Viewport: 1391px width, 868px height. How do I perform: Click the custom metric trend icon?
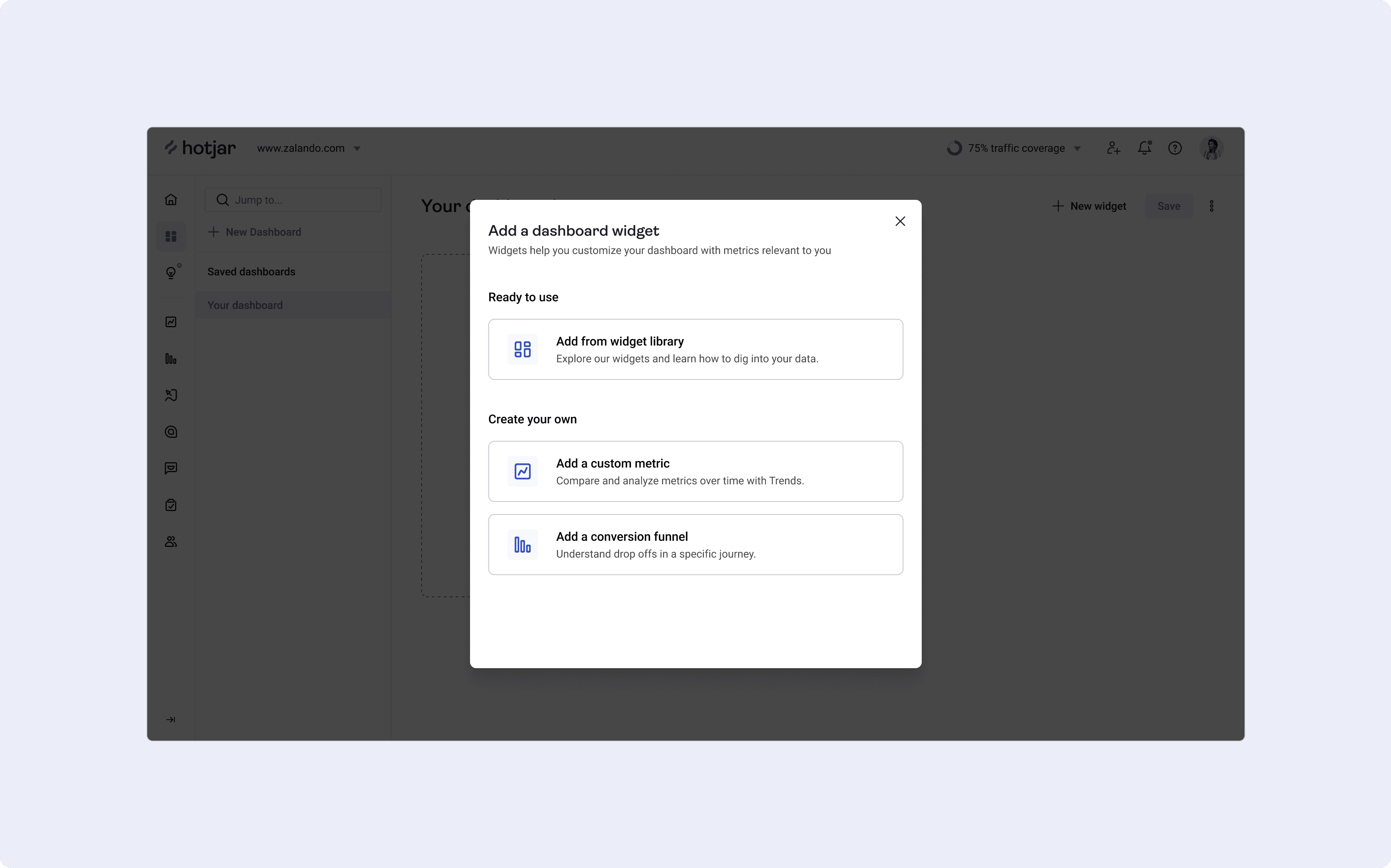pos(523,471)
